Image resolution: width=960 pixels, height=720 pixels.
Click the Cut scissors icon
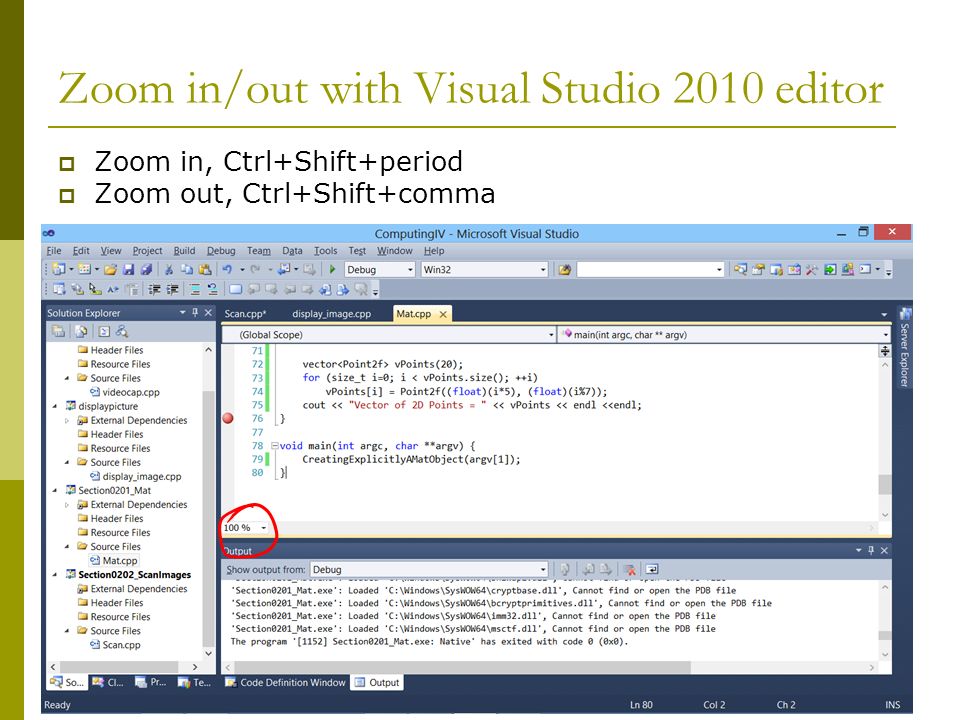168,269
